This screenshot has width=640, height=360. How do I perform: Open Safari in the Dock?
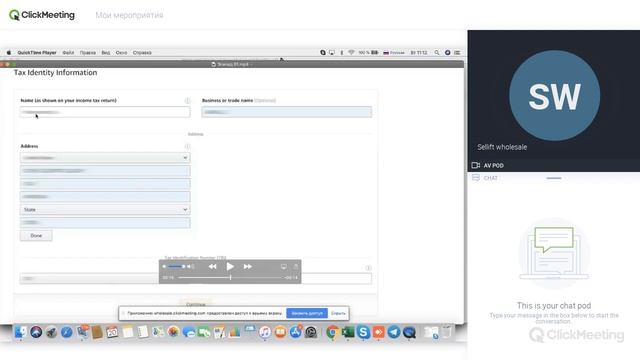coord(67,332)
